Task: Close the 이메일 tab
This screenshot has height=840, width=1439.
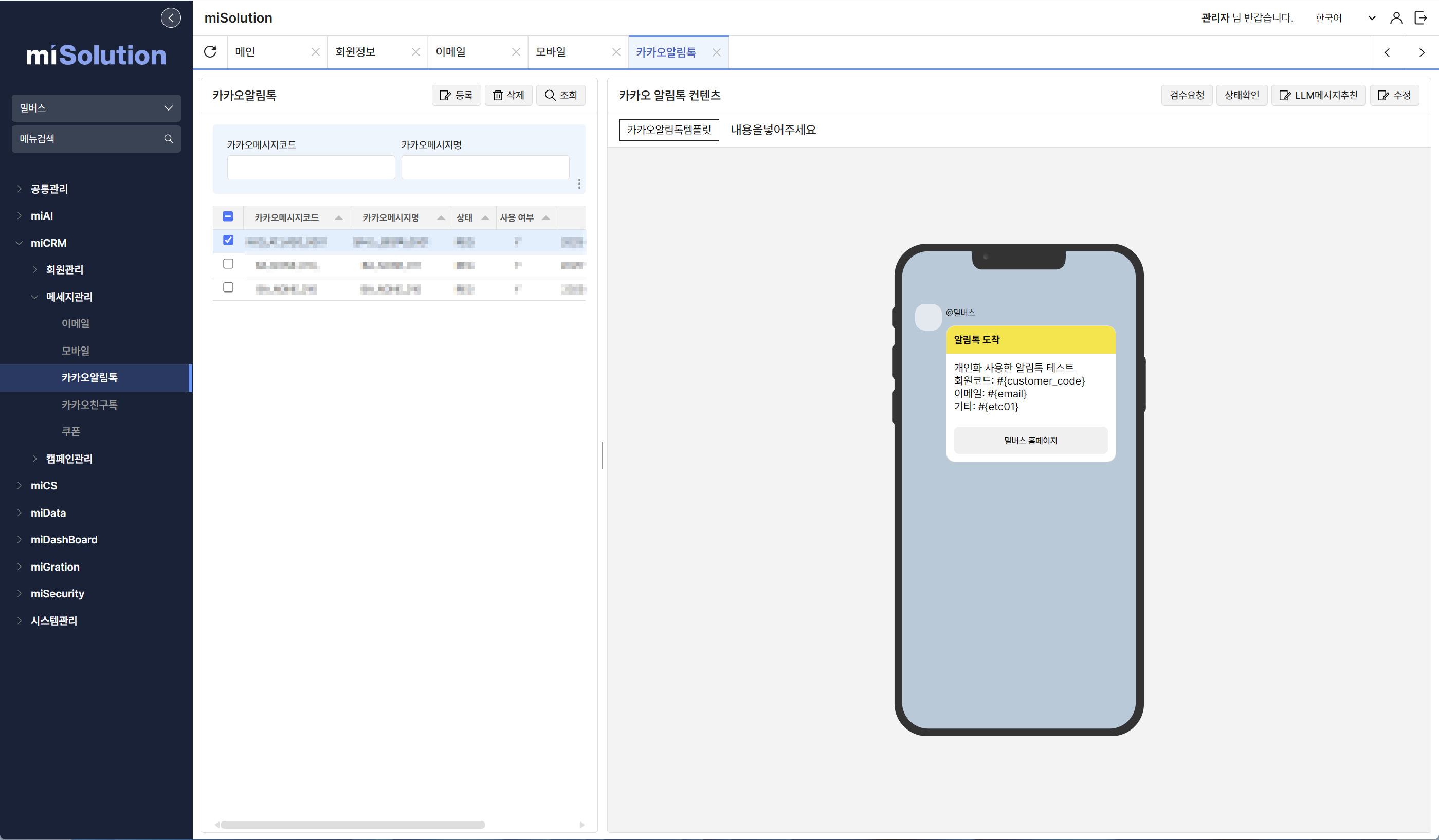Action: (516, 52)
